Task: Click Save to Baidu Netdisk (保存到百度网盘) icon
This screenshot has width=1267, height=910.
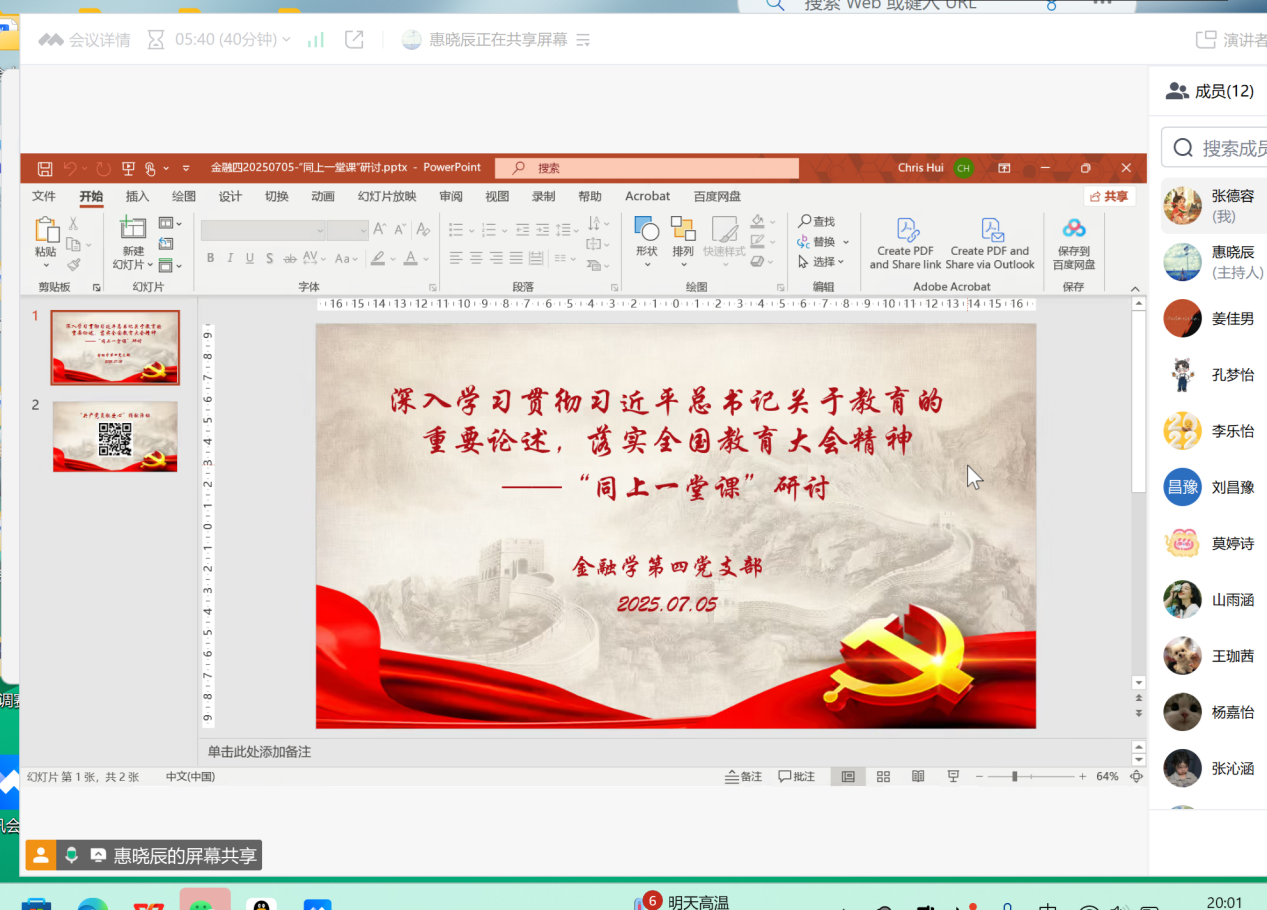Action: (1074, 229)
